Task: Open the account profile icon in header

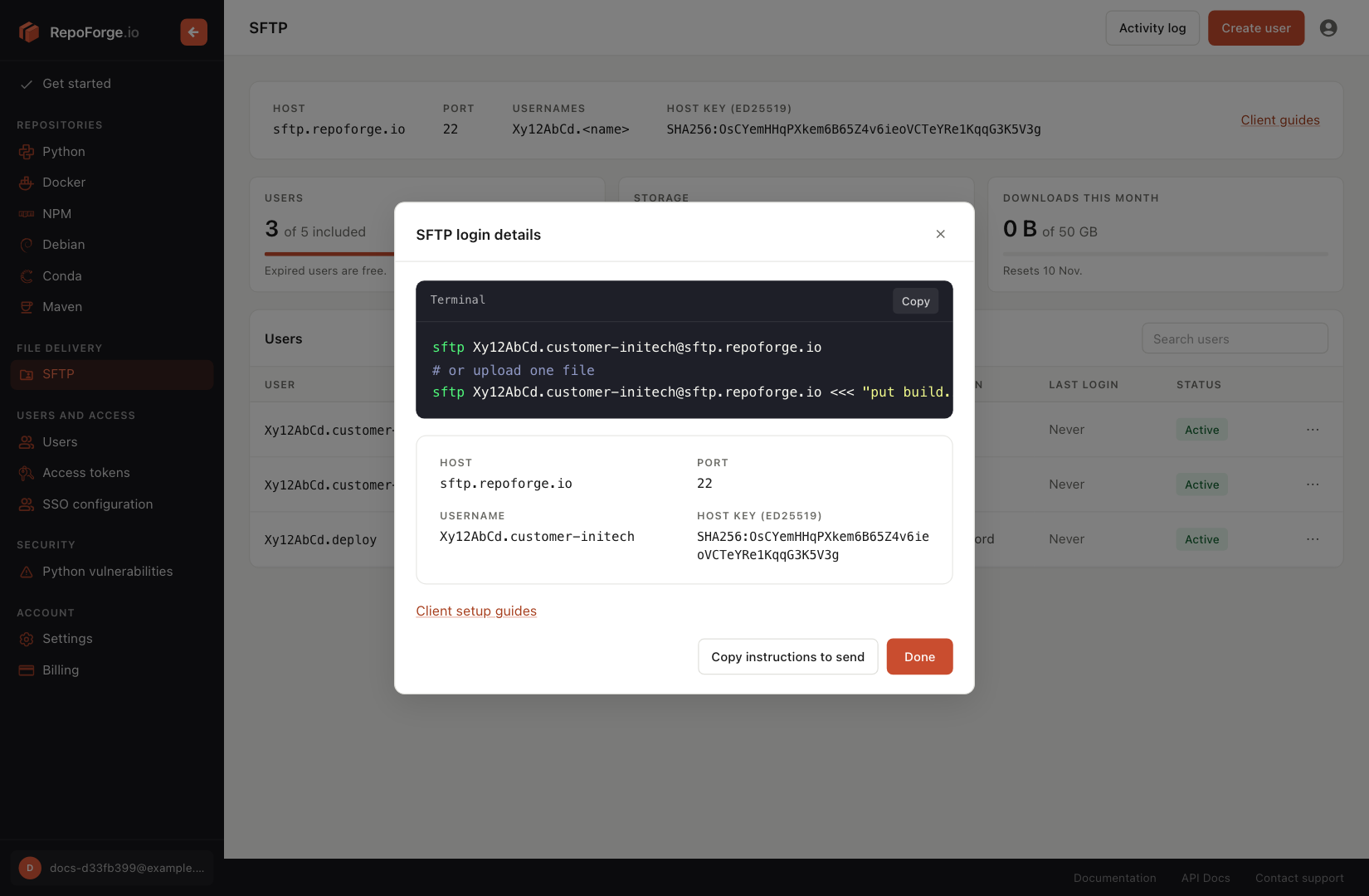Action: (1328, 28)
